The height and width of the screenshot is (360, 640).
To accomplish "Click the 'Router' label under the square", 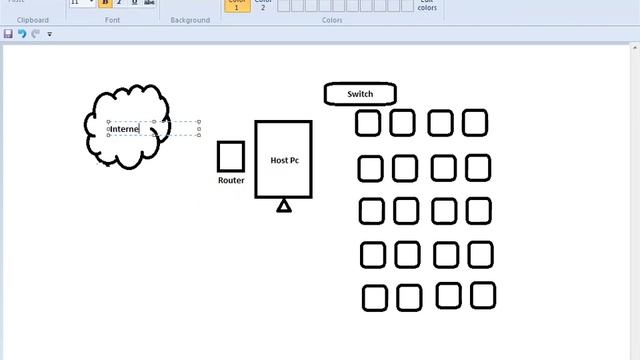I will coord(231,180).
